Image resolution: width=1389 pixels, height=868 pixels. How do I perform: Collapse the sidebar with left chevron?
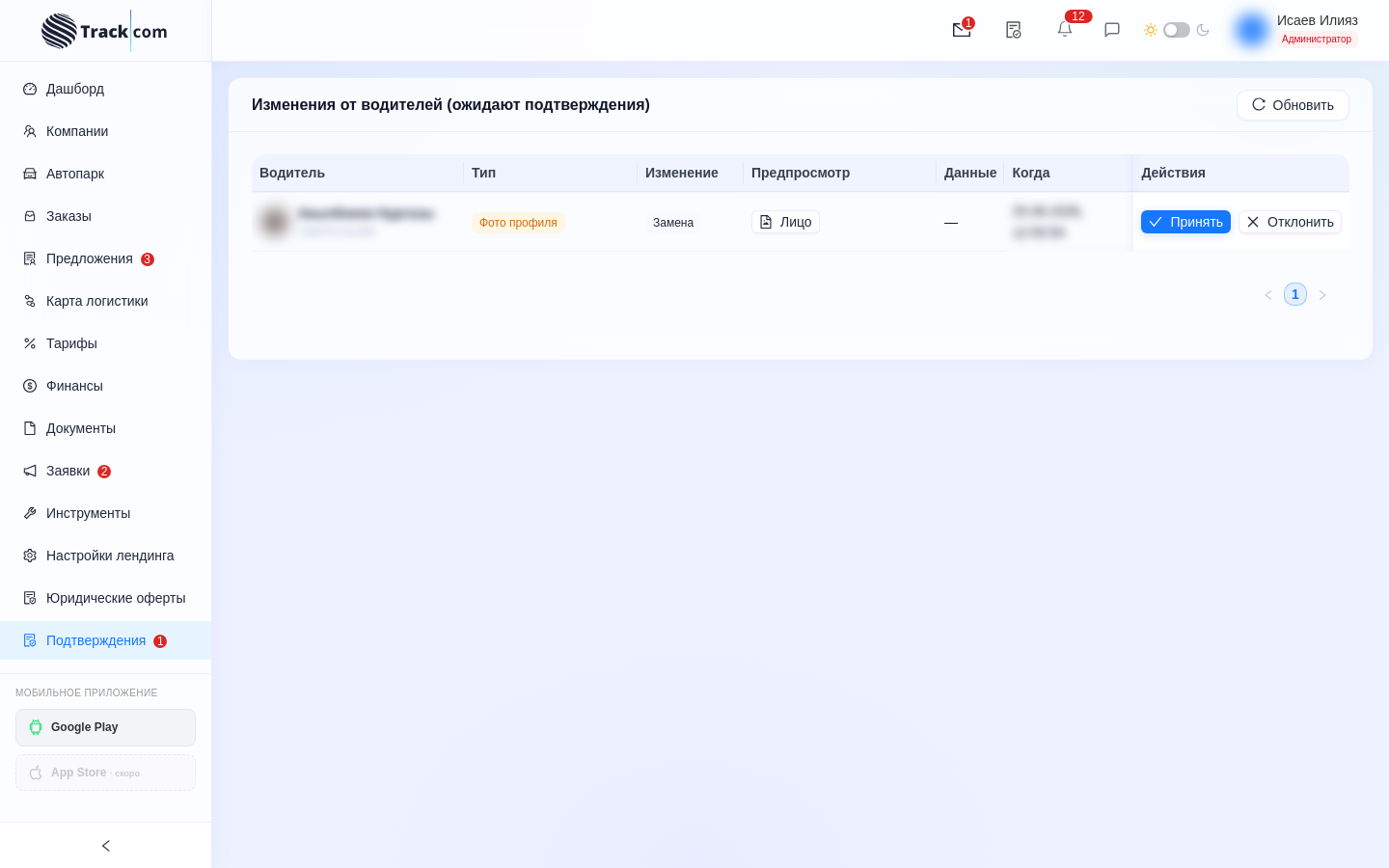pos(106,846)
